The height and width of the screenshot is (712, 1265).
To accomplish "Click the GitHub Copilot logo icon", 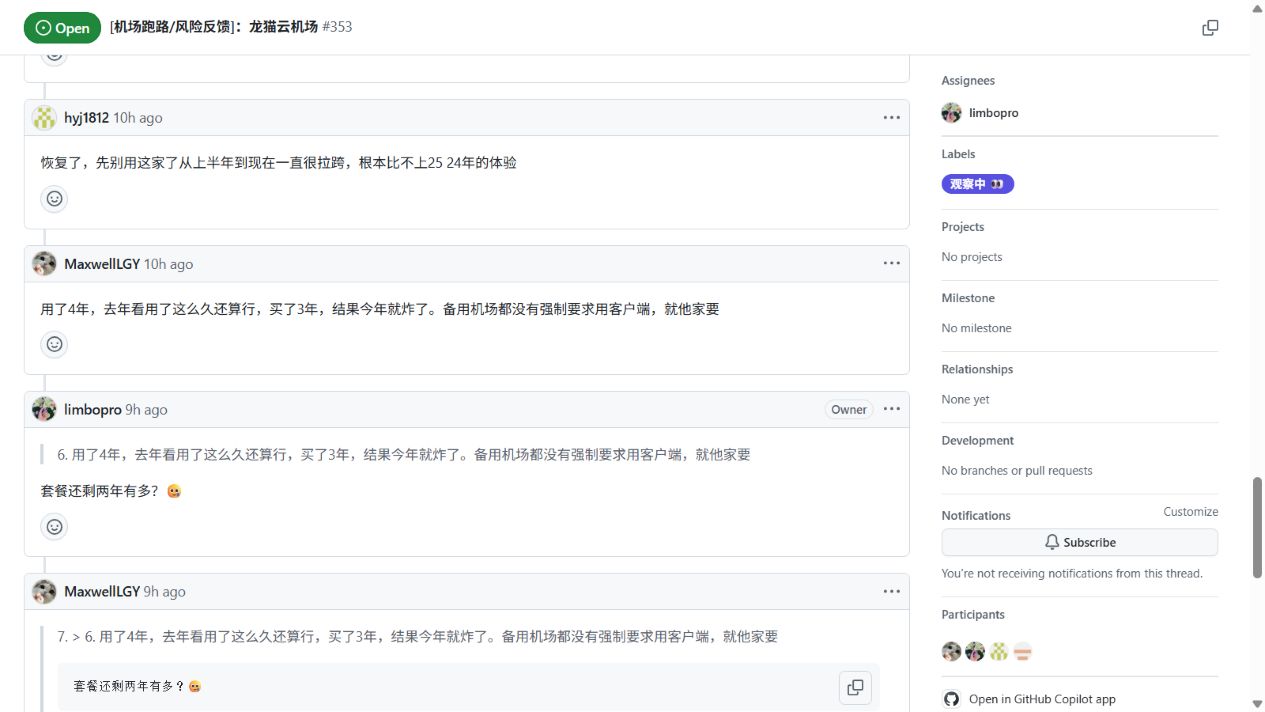I will tap(951, 699).
